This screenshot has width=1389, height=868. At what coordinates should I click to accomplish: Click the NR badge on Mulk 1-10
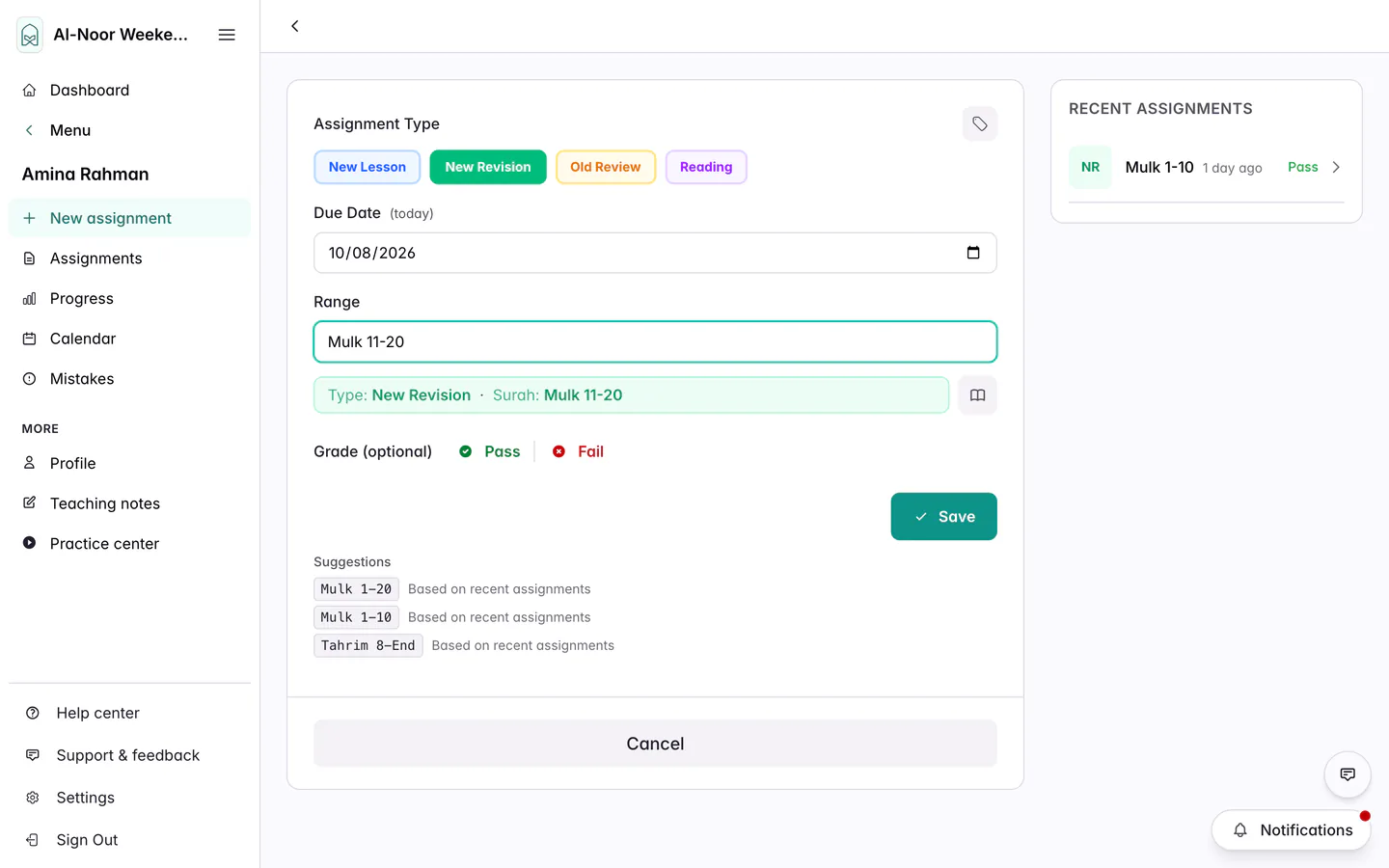coord(1090,167)
